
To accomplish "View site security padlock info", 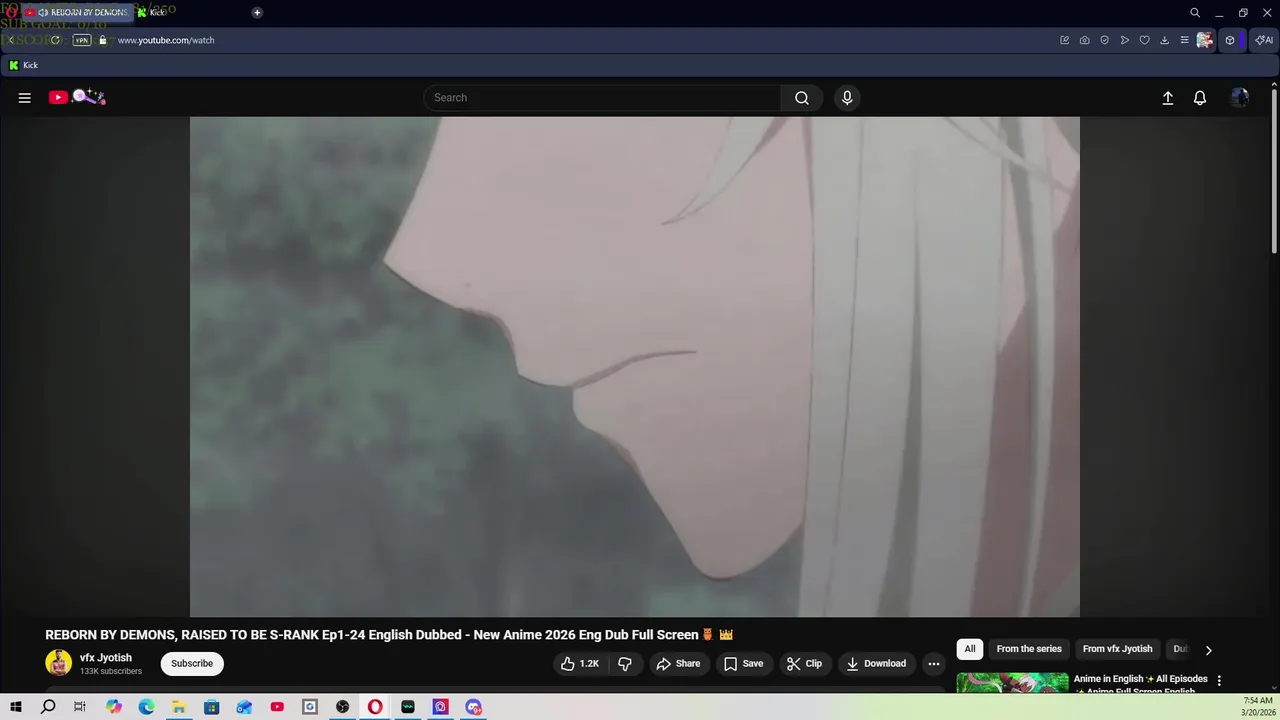I will click(102, 40).
